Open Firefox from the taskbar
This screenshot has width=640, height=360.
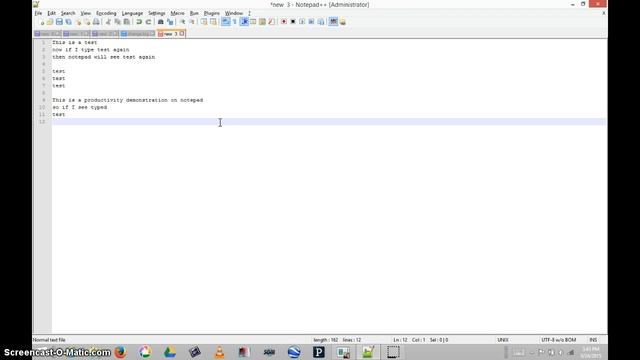(x=120, y=352)
